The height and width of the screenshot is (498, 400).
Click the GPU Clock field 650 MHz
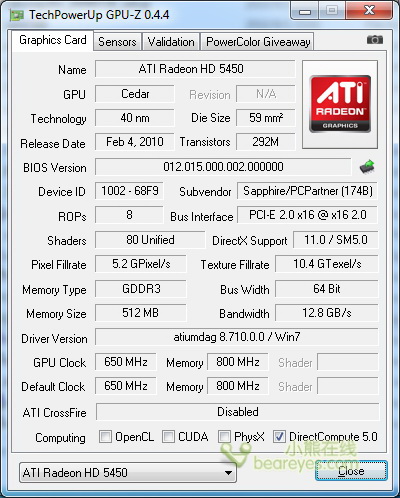[126, 362]
